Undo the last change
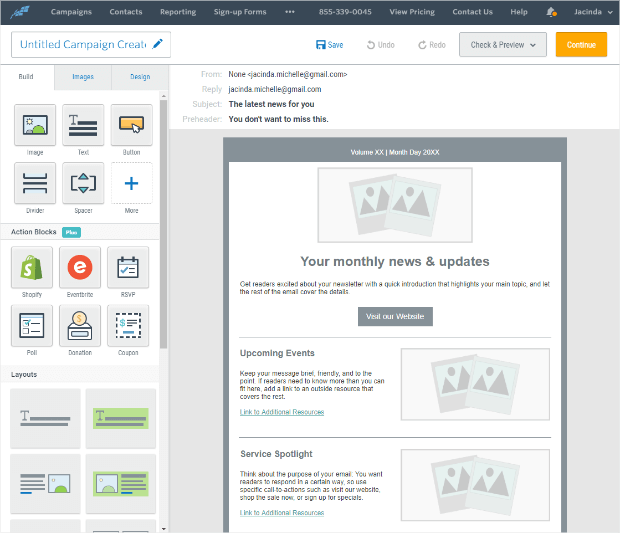 coord(380,45)
